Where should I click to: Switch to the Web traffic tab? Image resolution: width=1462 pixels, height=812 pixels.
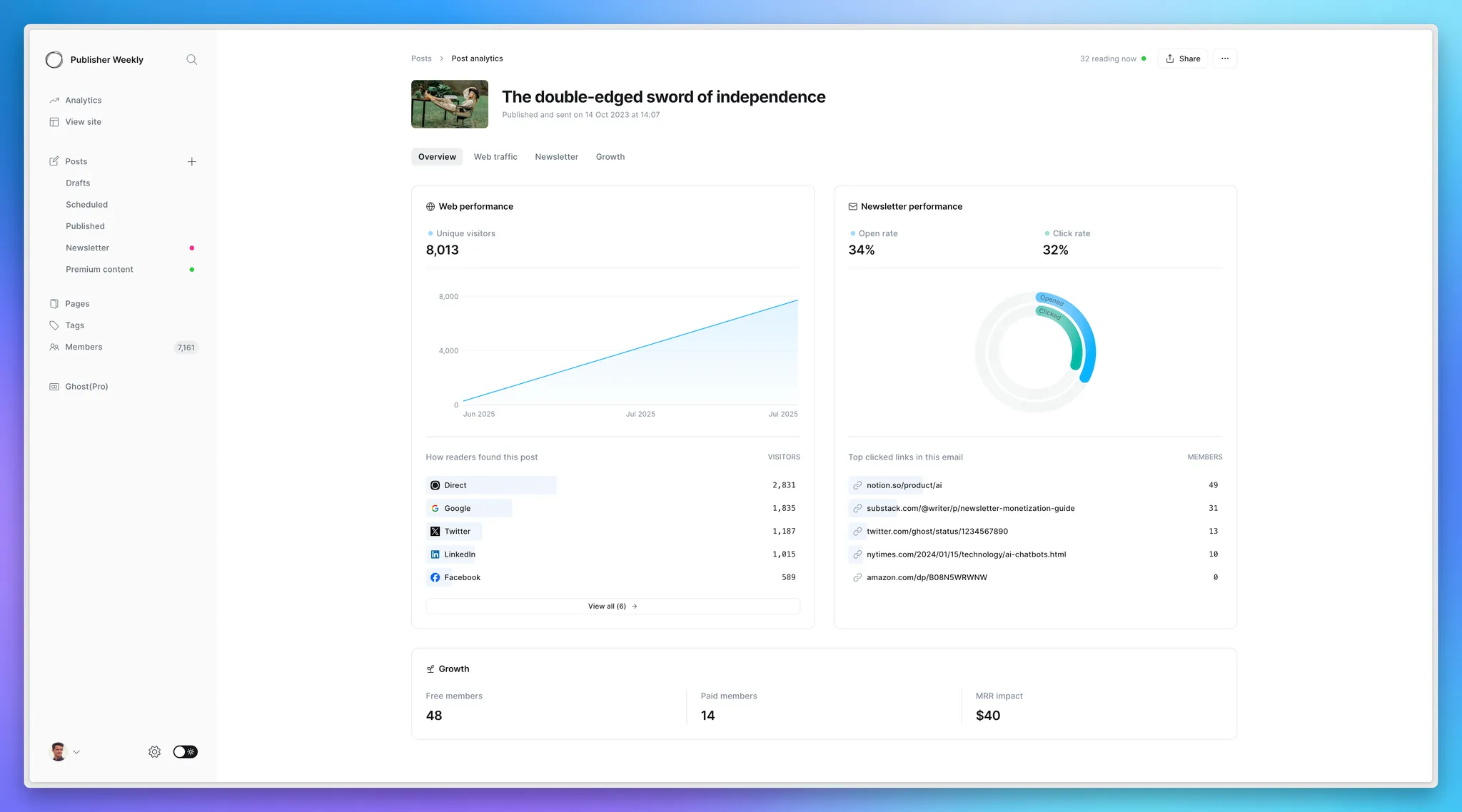pyautogui.click(x=495, y=157)
